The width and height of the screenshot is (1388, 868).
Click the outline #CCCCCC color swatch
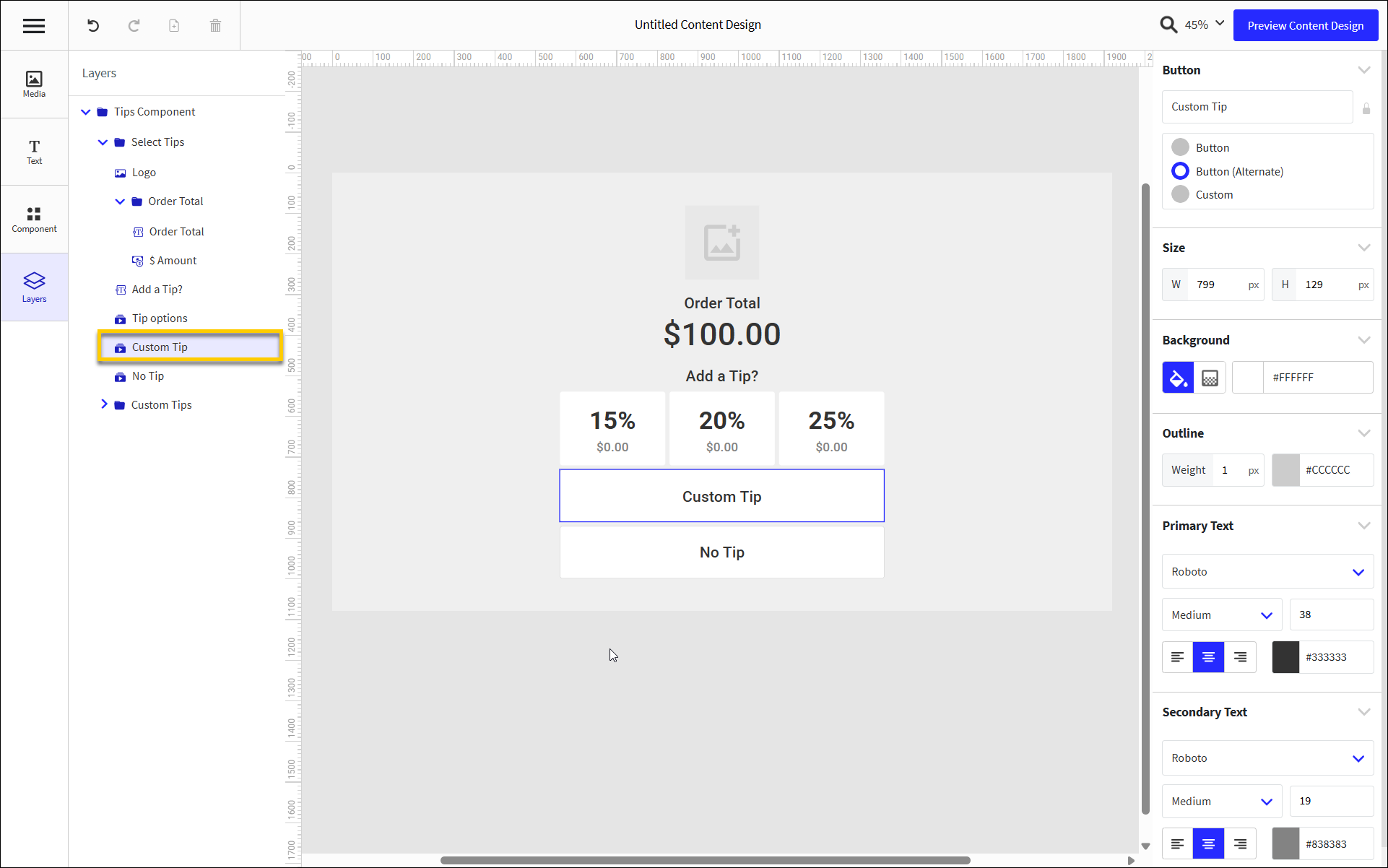tap(1285, 470)
